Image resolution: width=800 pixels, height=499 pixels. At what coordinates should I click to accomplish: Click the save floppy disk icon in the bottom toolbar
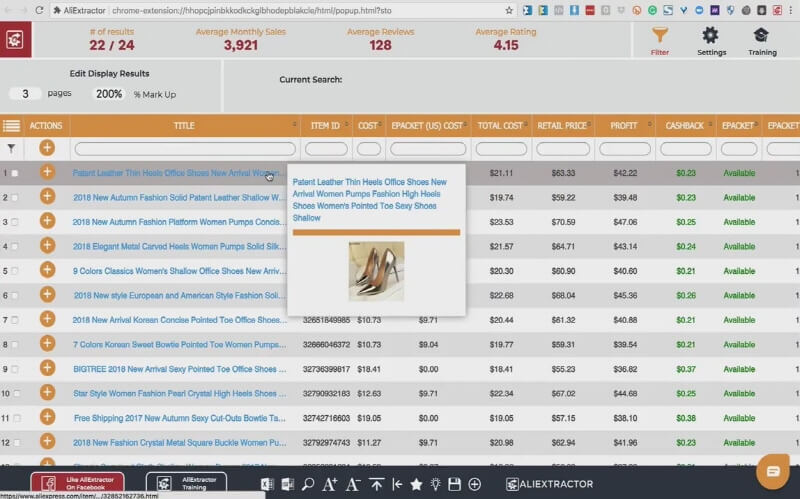pos(455,484)
